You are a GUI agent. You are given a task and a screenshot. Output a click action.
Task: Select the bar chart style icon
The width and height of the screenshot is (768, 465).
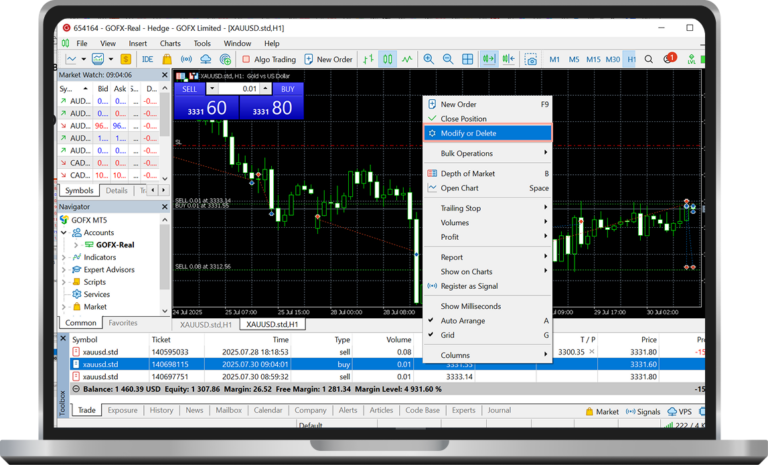click(x=368, y=59)
